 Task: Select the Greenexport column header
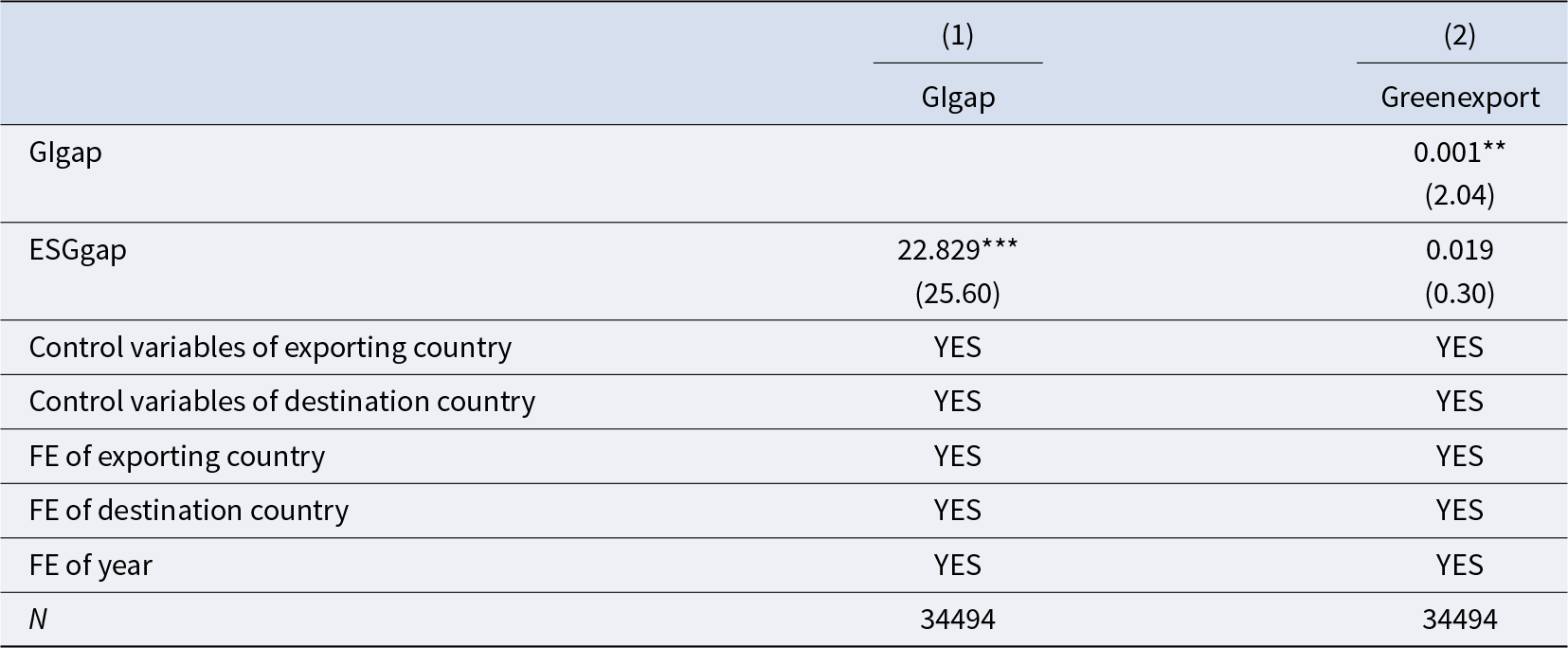[x=1459, y=97]
